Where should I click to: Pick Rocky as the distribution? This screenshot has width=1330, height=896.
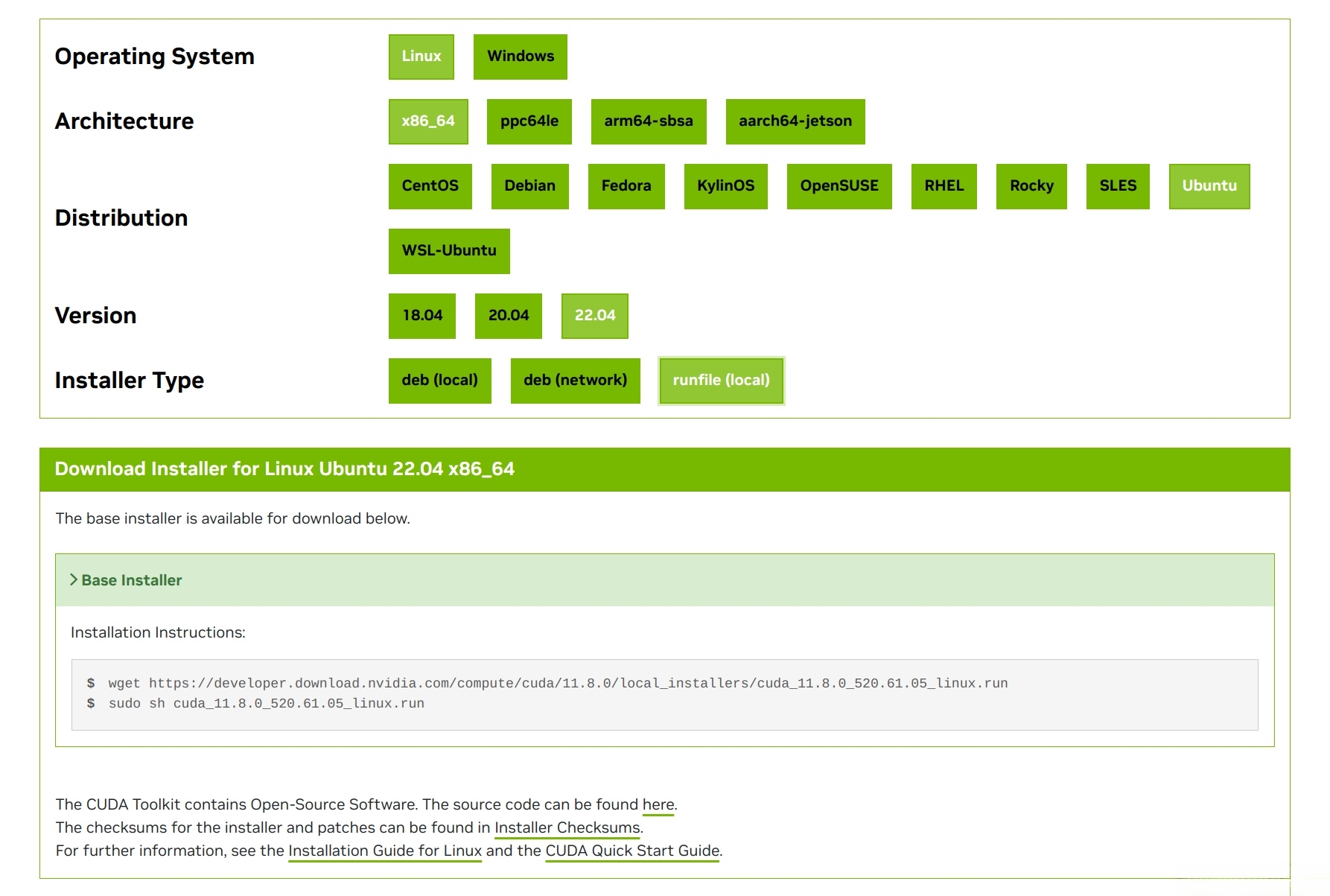1031,186
